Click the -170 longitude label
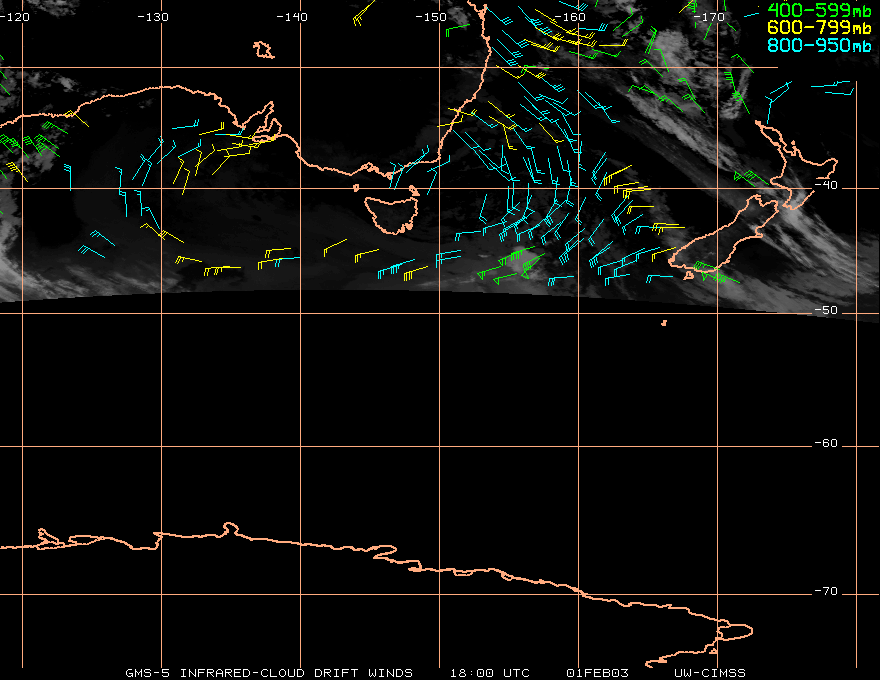The width and height of the screenshot is (880, 680). (x=709, y=17)
